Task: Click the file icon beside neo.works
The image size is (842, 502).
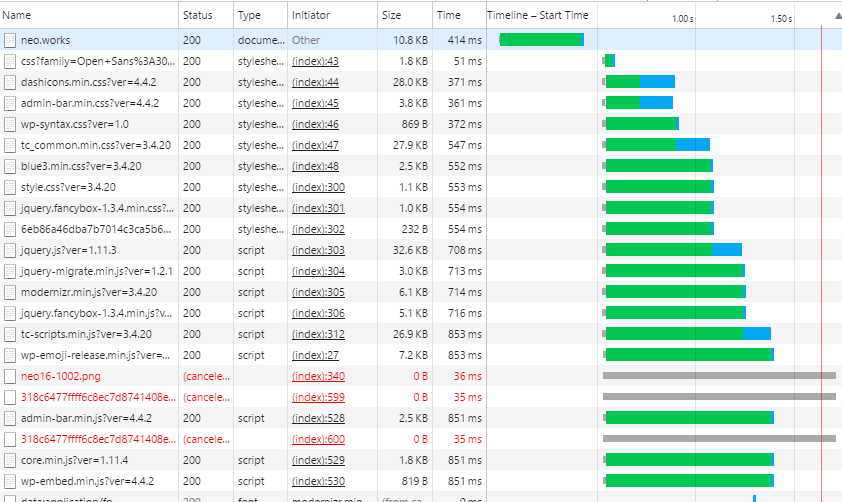Action: [10, 41]
